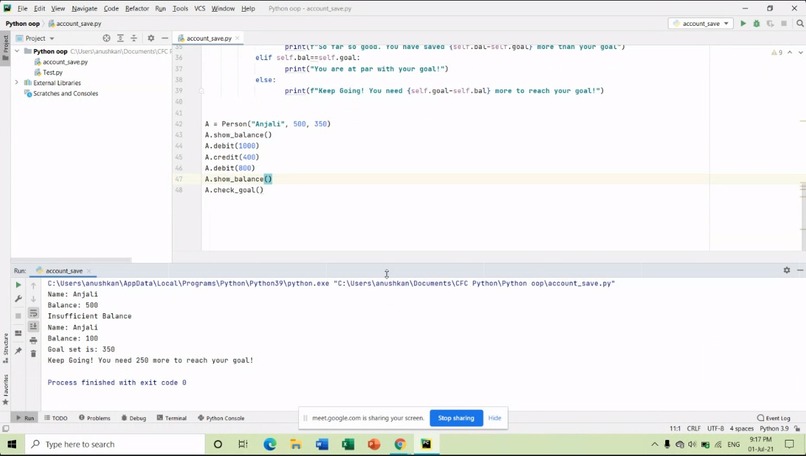
Task: Toggle Project side tool window stripe
Action: pyautogui.click(x=6, y=47)
